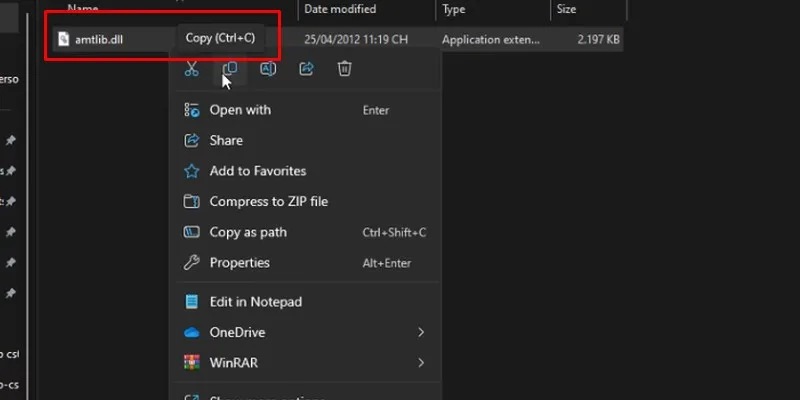
Task: Select Compress to ZIP file
Action: [x=268, y=202]
